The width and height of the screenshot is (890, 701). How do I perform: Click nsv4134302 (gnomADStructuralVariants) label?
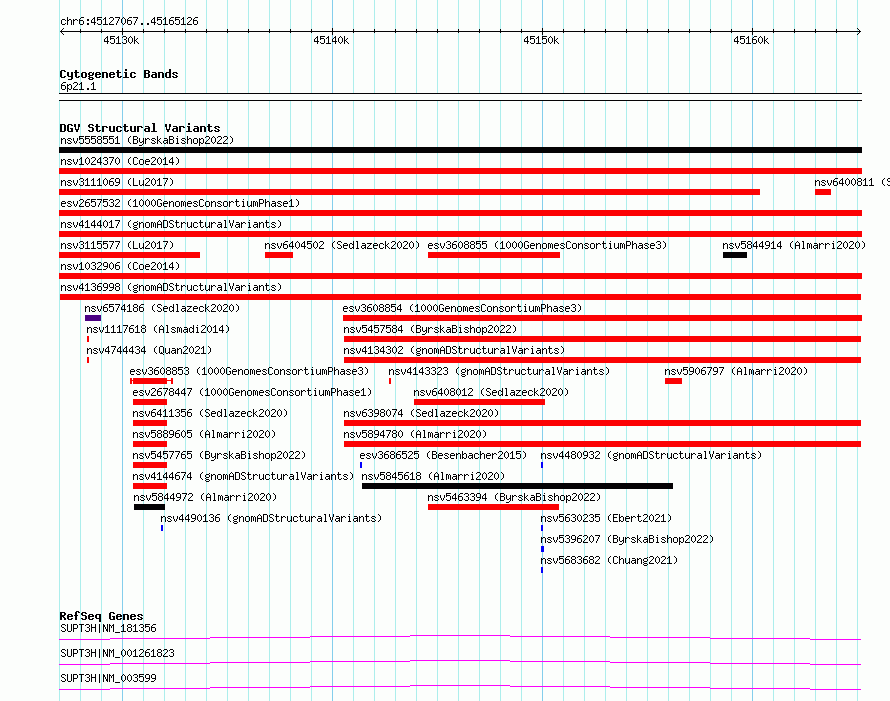(x=454, y=350)
